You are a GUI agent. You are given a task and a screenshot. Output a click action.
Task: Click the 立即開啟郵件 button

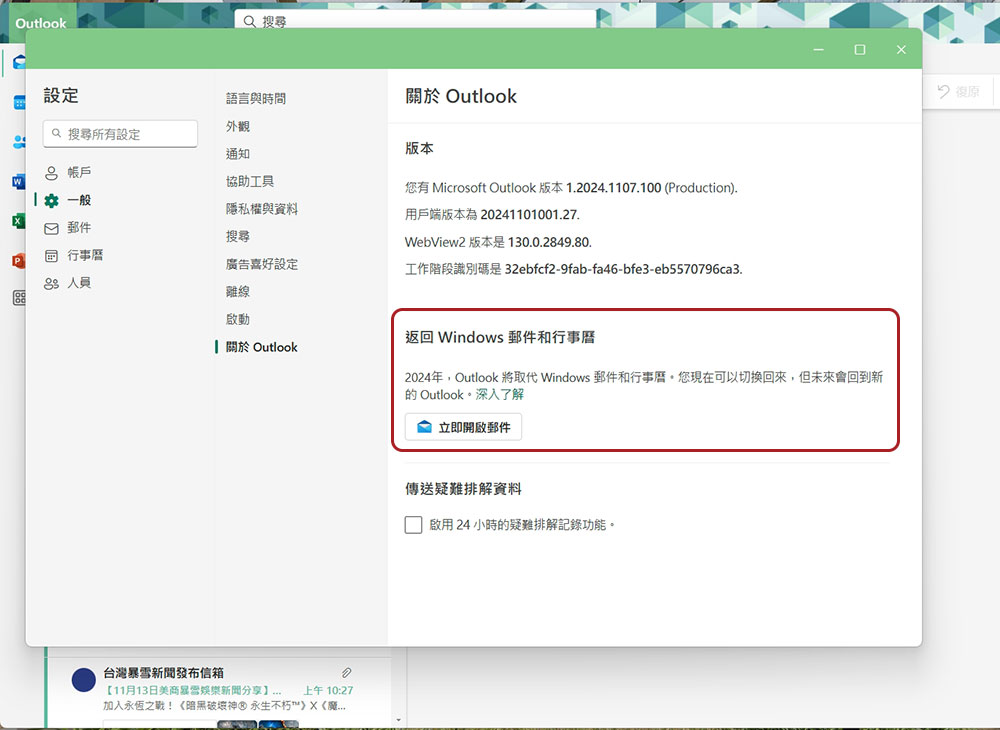tap(463, 427)
